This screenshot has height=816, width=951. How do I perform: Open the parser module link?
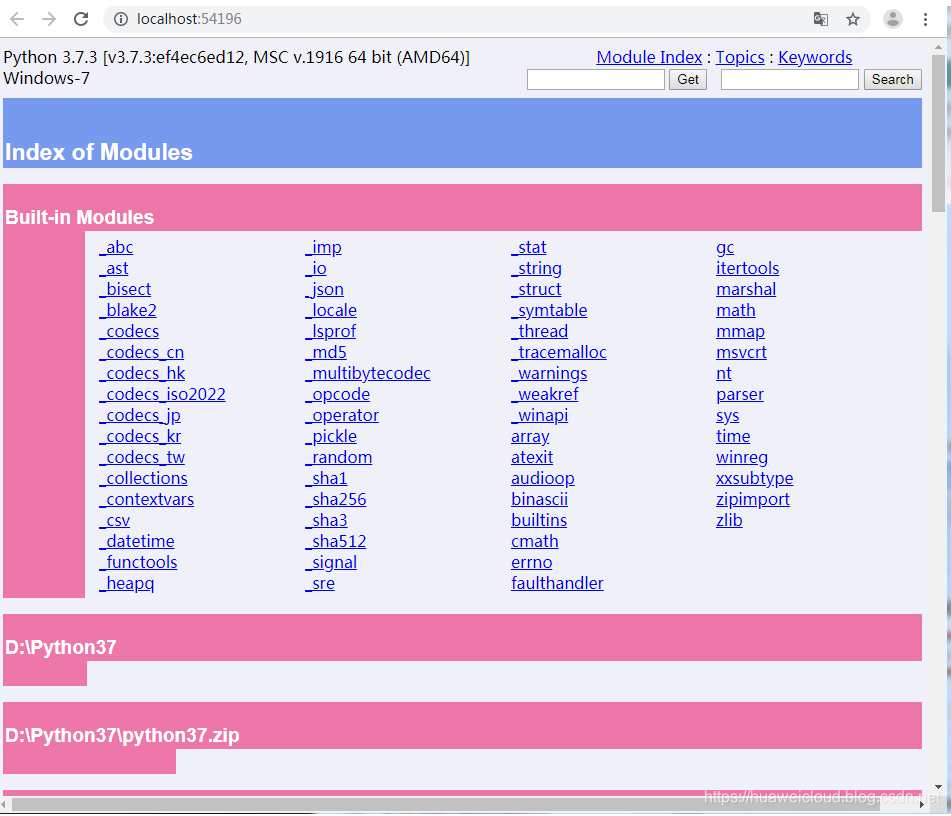click(740, 394)
